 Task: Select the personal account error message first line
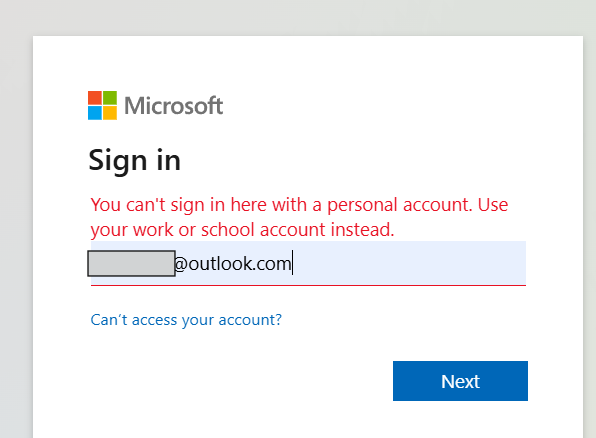[x=299, y=205]
